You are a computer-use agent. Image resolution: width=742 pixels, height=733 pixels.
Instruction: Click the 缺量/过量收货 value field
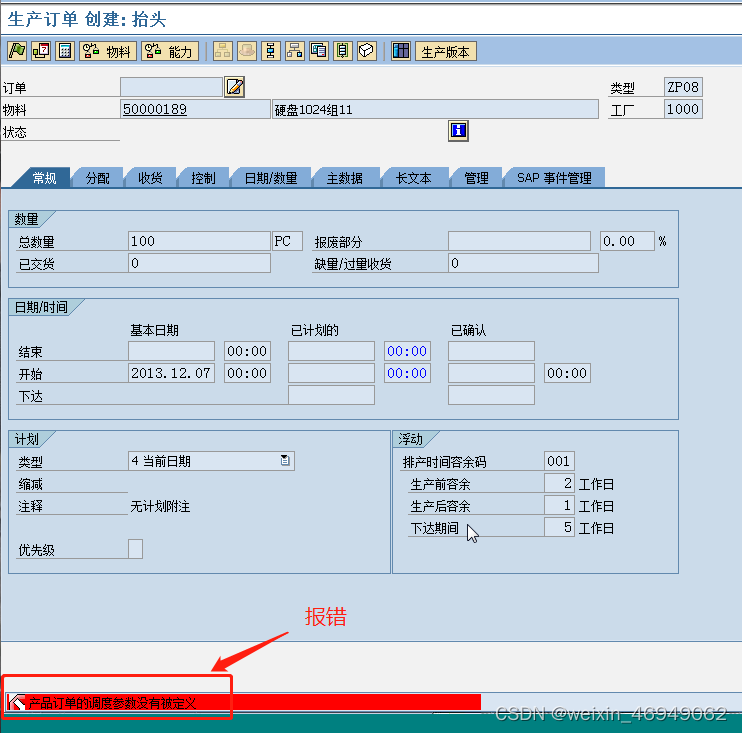click(x=523, y=263)
